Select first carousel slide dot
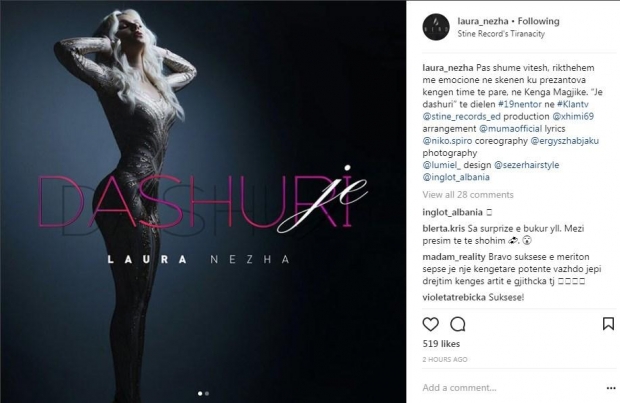The width and height of the screenshot is (620, 403). click(x=200, y=394)
